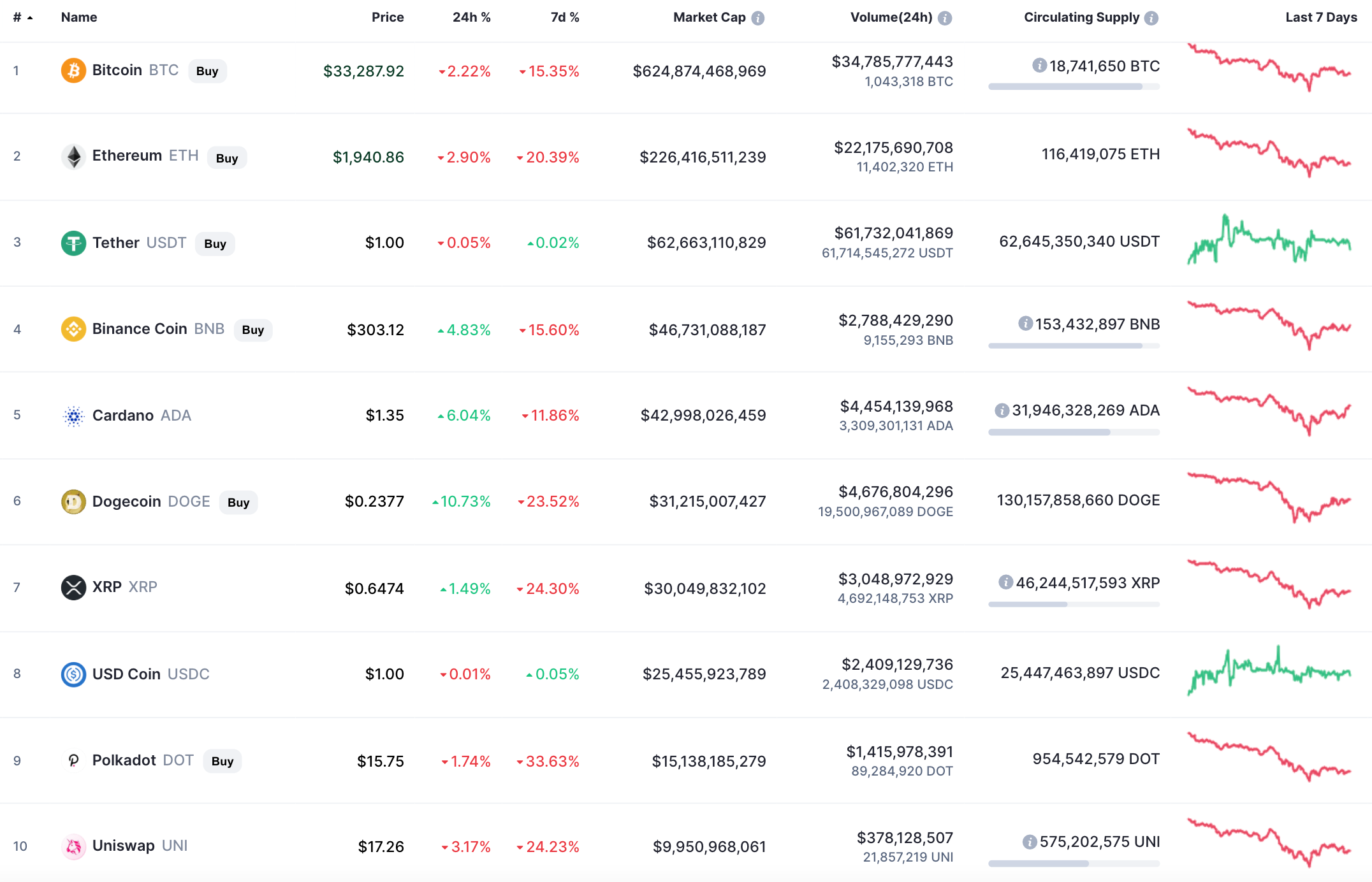Sort the table by Price column
The image size is (1372, 882).
pyautogui.click(x=388, y=17)
